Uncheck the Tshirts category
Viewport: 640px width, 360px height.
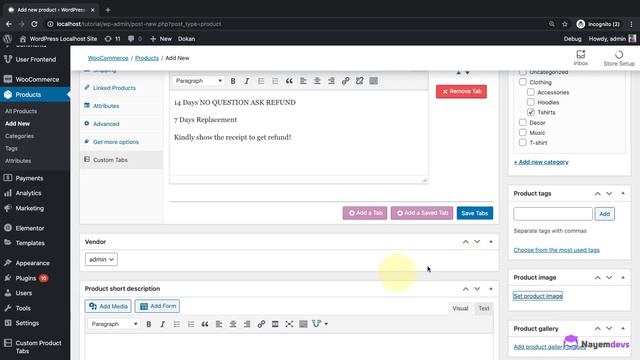coord(531,112)
